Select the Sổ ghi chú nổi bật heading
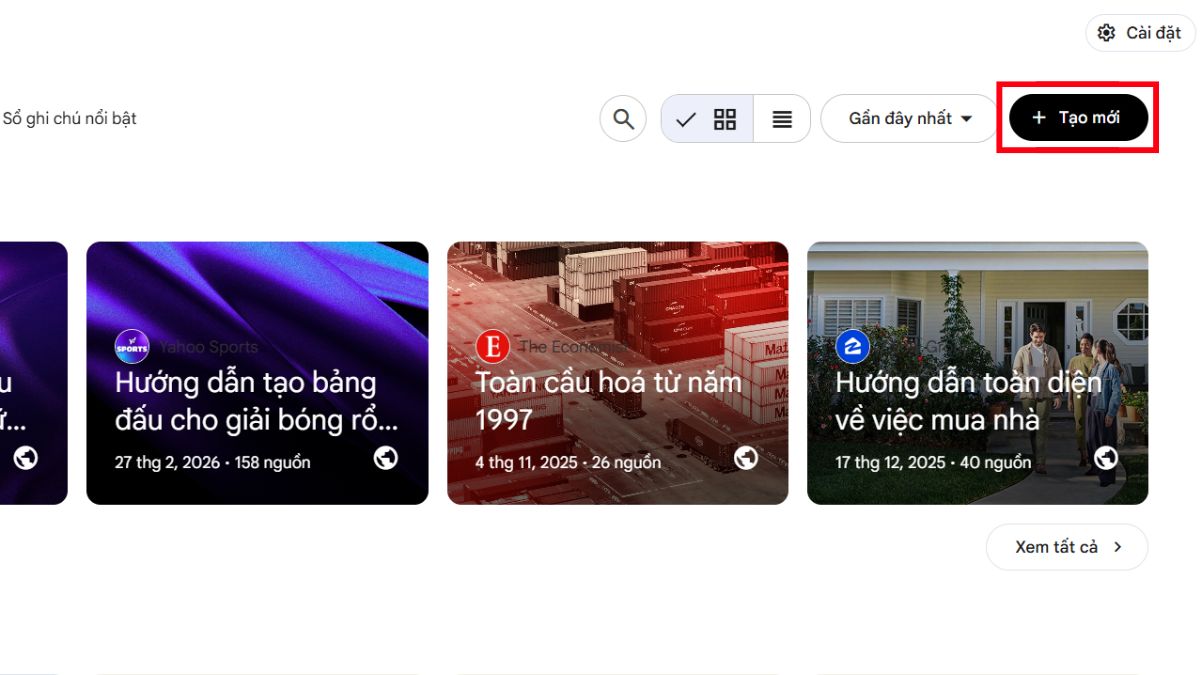1200x675 pixels. (x=70, y=118)
